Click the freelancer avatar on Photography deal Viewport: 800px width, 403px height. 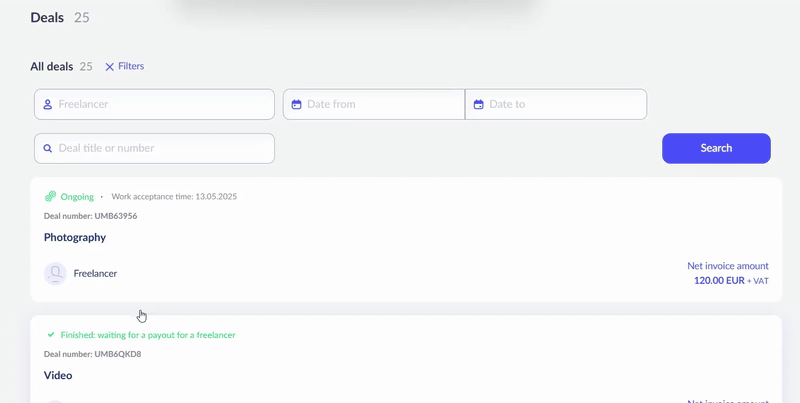pyautogui.click(x=55, y=273)
